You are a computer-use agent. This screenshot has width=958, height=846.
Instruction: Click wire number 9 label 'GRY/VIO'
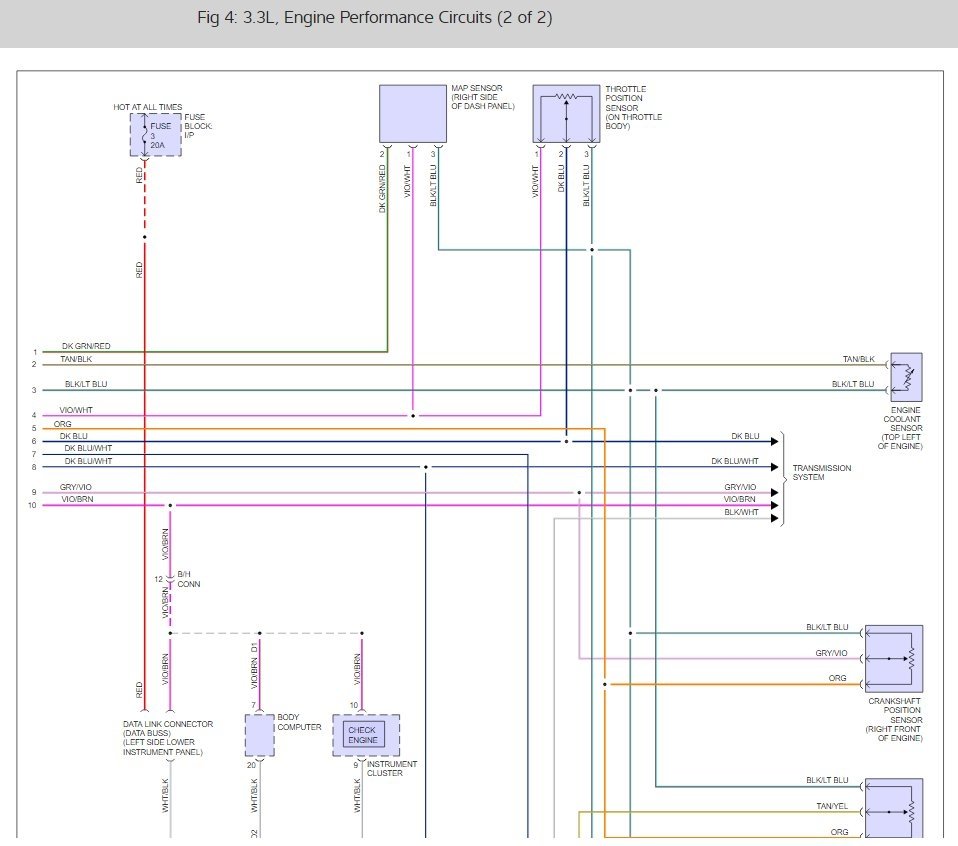click(76, 487)
